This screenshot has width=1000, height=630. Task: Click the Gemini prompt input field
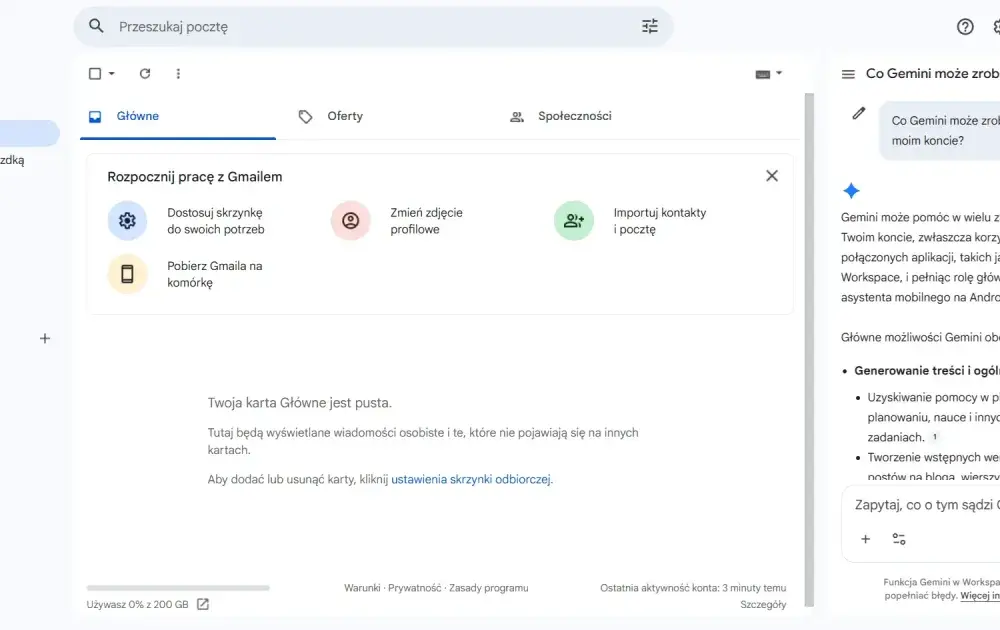927,504
